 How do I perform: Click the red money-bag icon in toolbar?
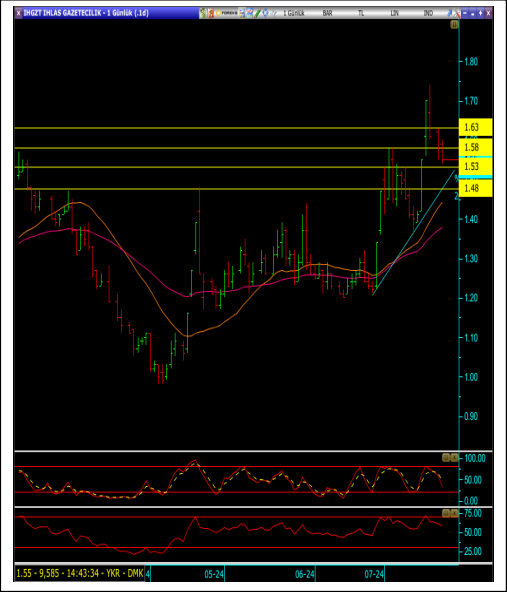coord(211,13)
